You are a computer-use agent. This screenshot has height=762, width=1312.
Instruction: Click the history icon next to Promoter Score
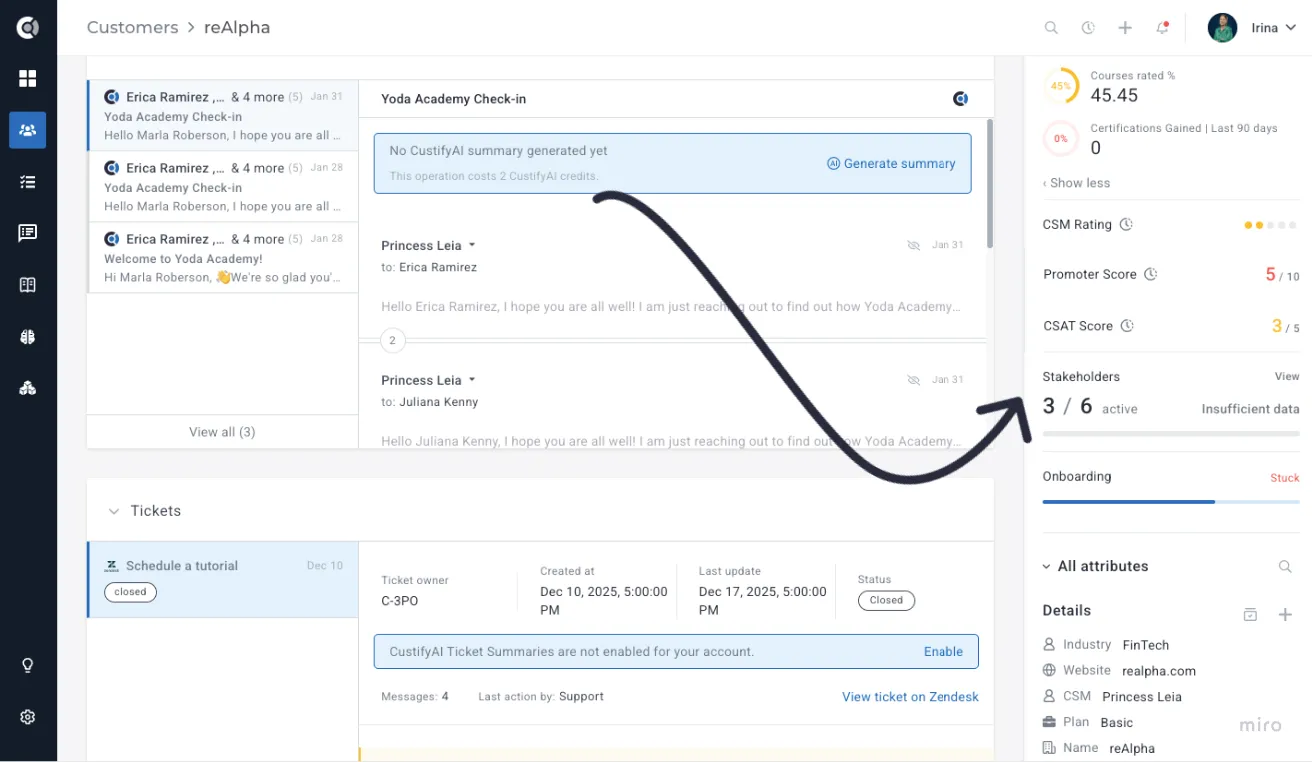coord(1150,274)
